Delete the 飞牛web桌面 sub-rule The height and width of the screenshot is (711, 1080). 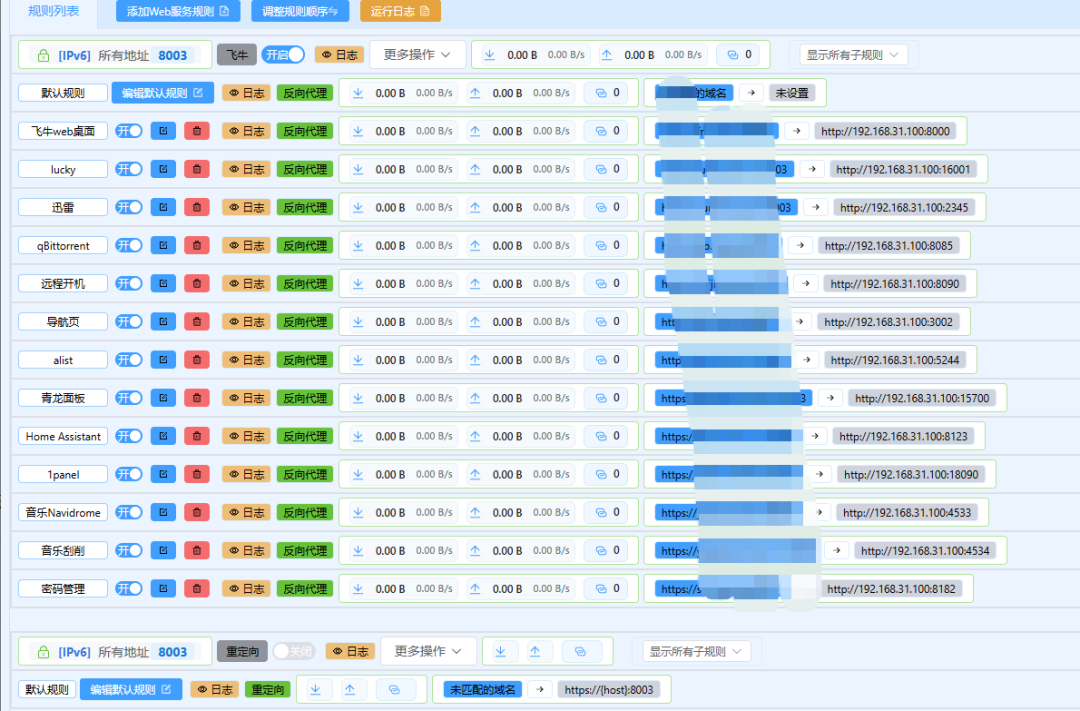click(197, 131)
